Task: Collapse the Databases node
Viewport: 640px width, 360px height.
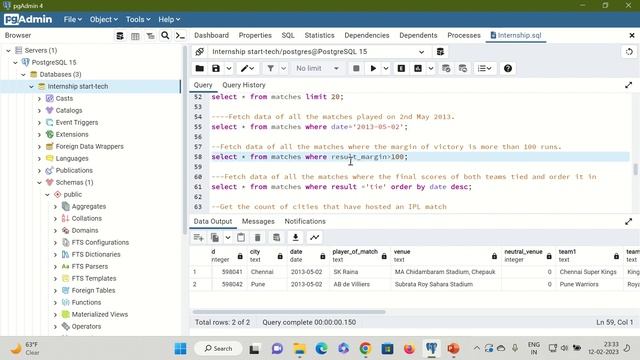Action: click(x=23, y=75)
